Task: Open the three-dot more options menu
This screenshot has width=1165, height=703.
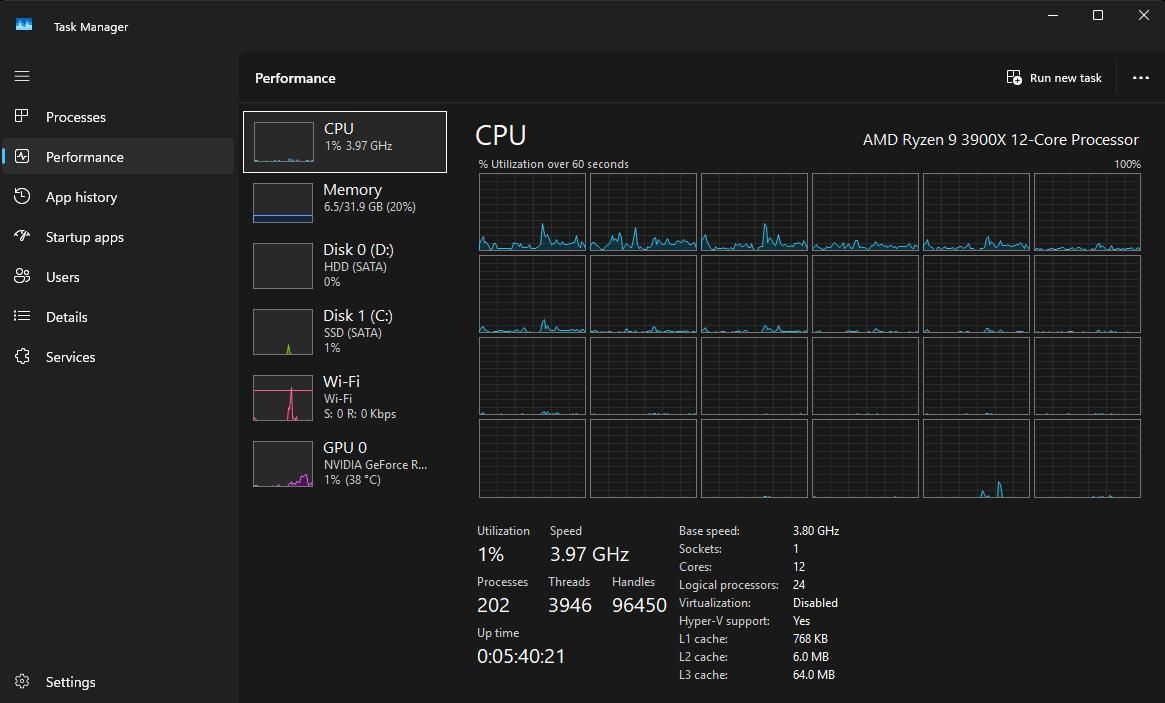Action: (x=1140, y=77)
